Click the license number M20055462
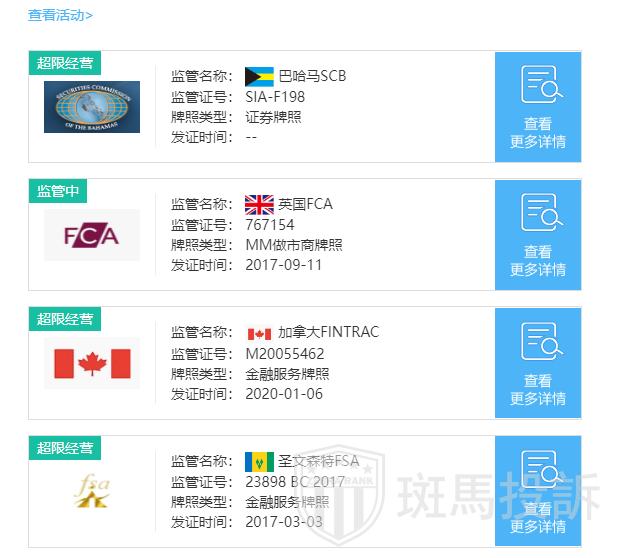Screen dimensions: 619x558 284,353
